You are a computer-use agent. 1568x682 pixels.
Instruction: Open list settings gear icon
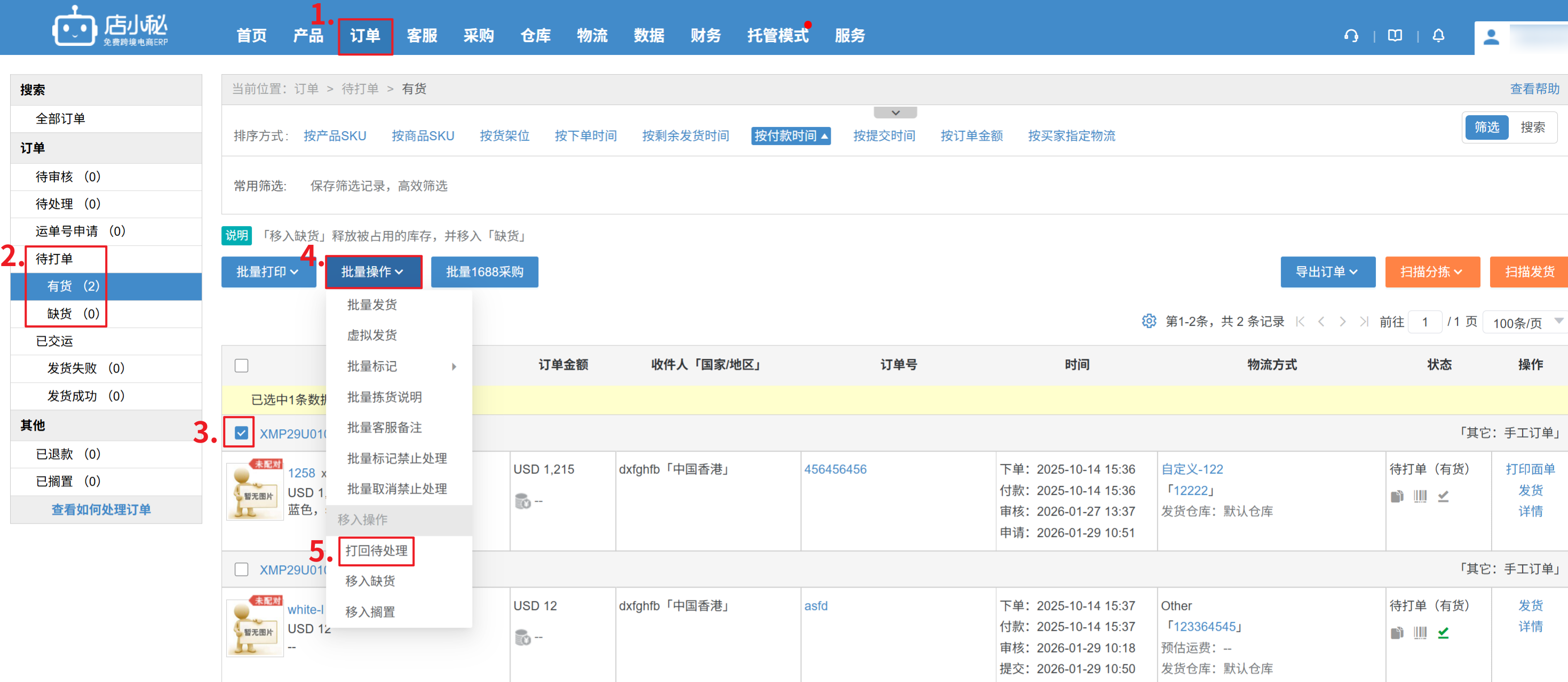coord(1148,321)
